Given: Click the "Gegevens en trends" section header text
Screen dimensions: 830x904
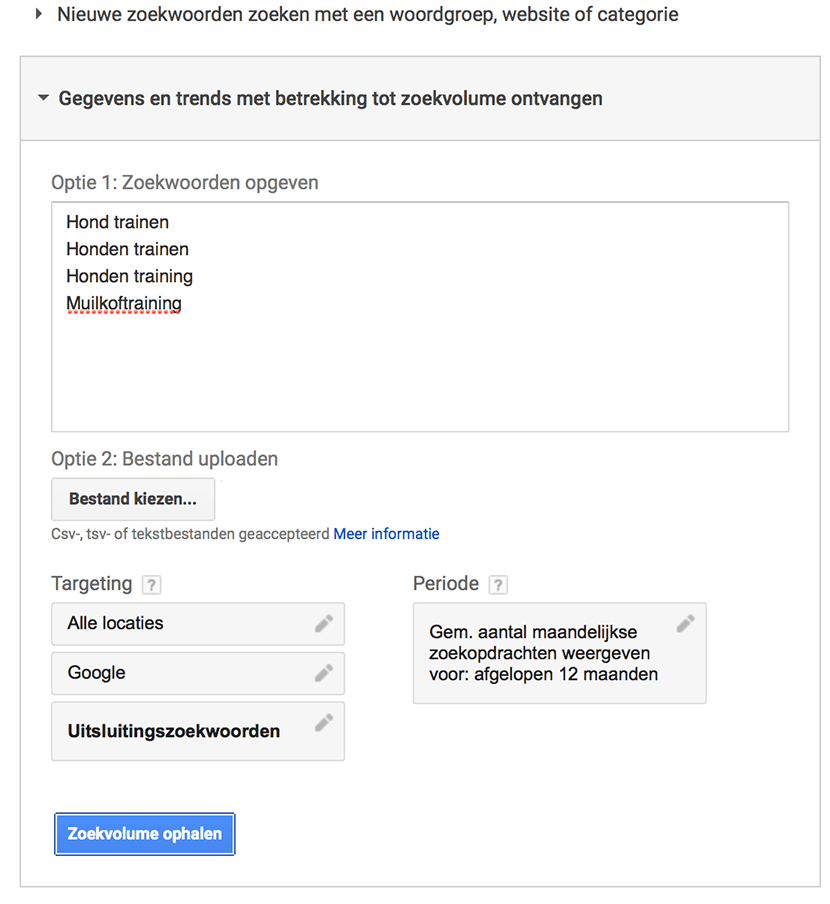Looking at the screenshot, I should coord(330,99).
